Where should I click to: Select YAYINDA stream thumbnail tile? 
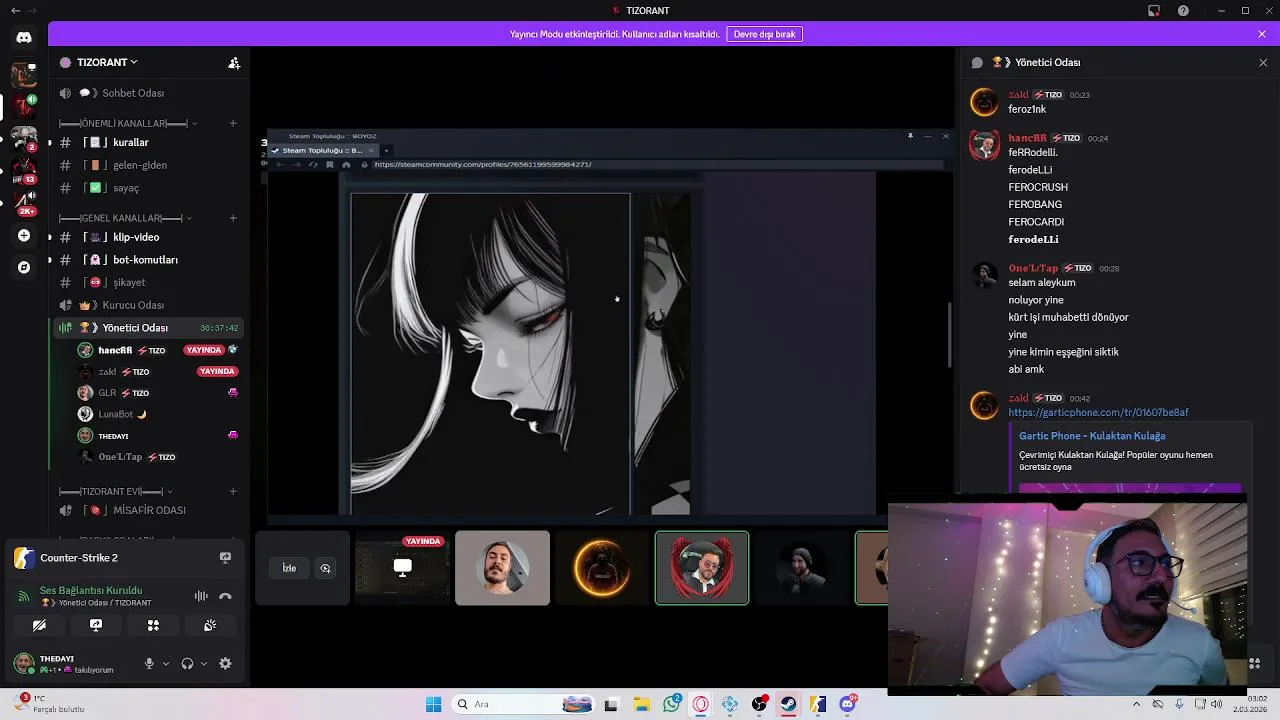tap(402, 568)
